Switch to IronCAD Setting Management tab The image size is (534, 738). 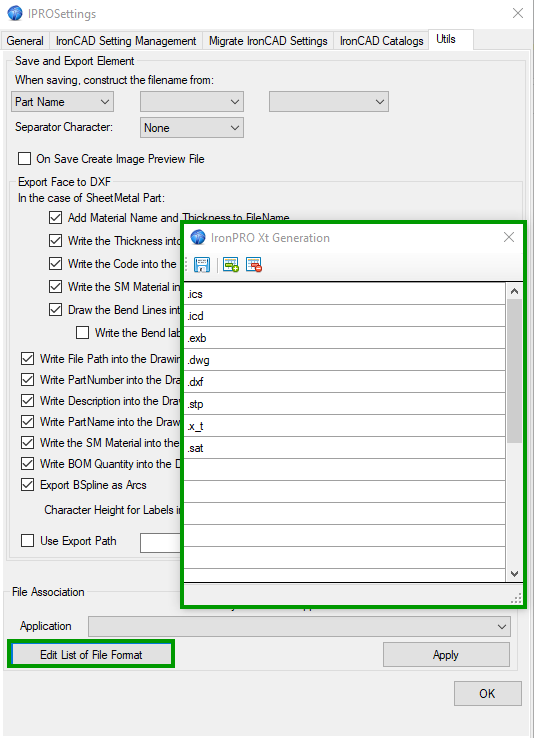tap(126, 41)
